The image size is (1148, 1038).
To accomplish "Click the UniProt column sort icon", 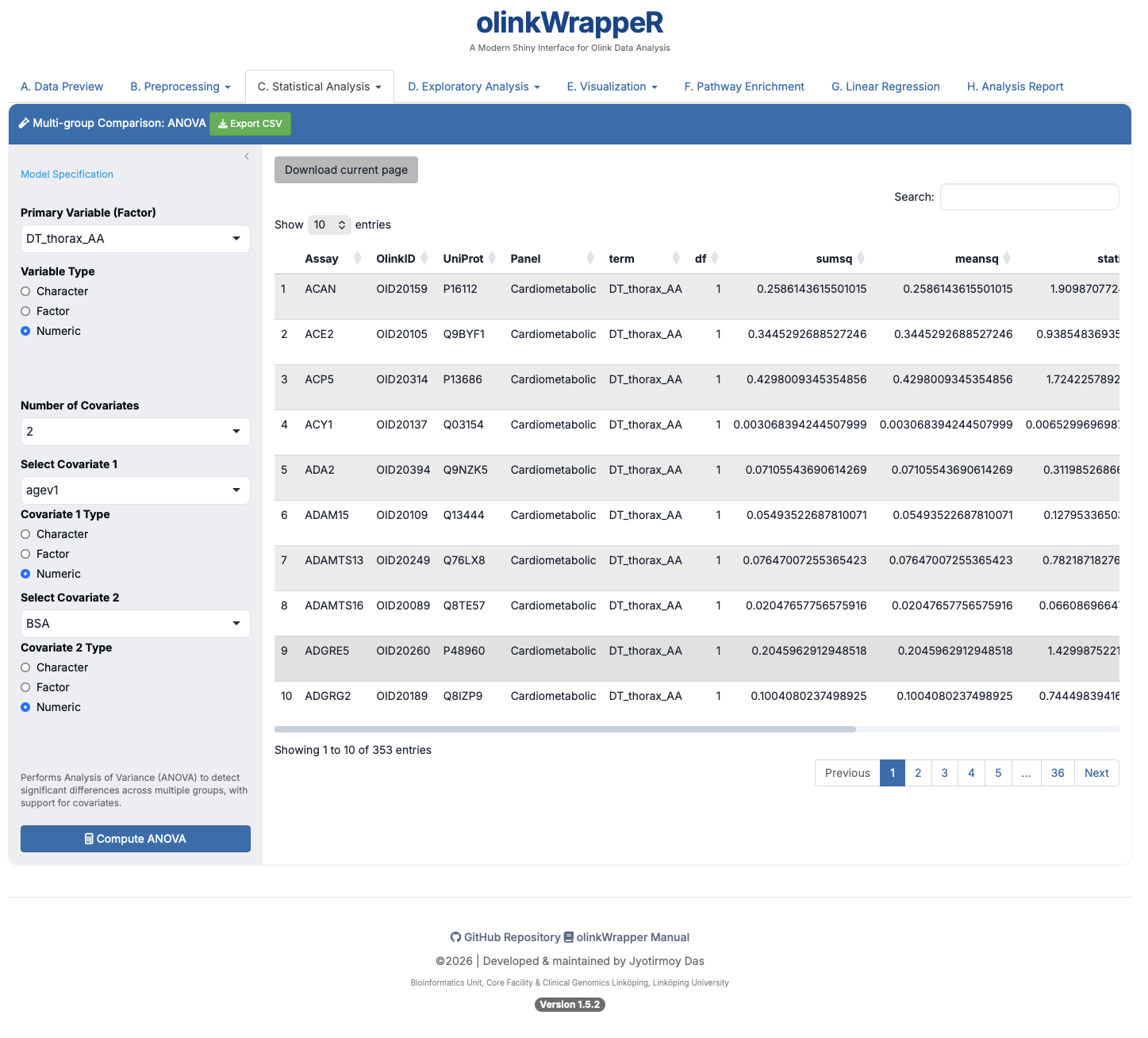I will 492,259.
